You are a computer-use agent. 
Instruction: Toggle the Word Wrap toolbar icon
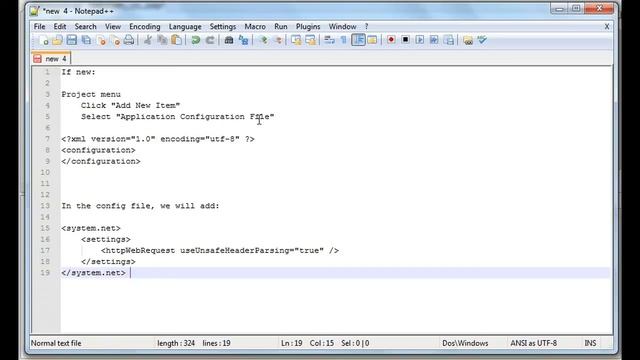329,40
